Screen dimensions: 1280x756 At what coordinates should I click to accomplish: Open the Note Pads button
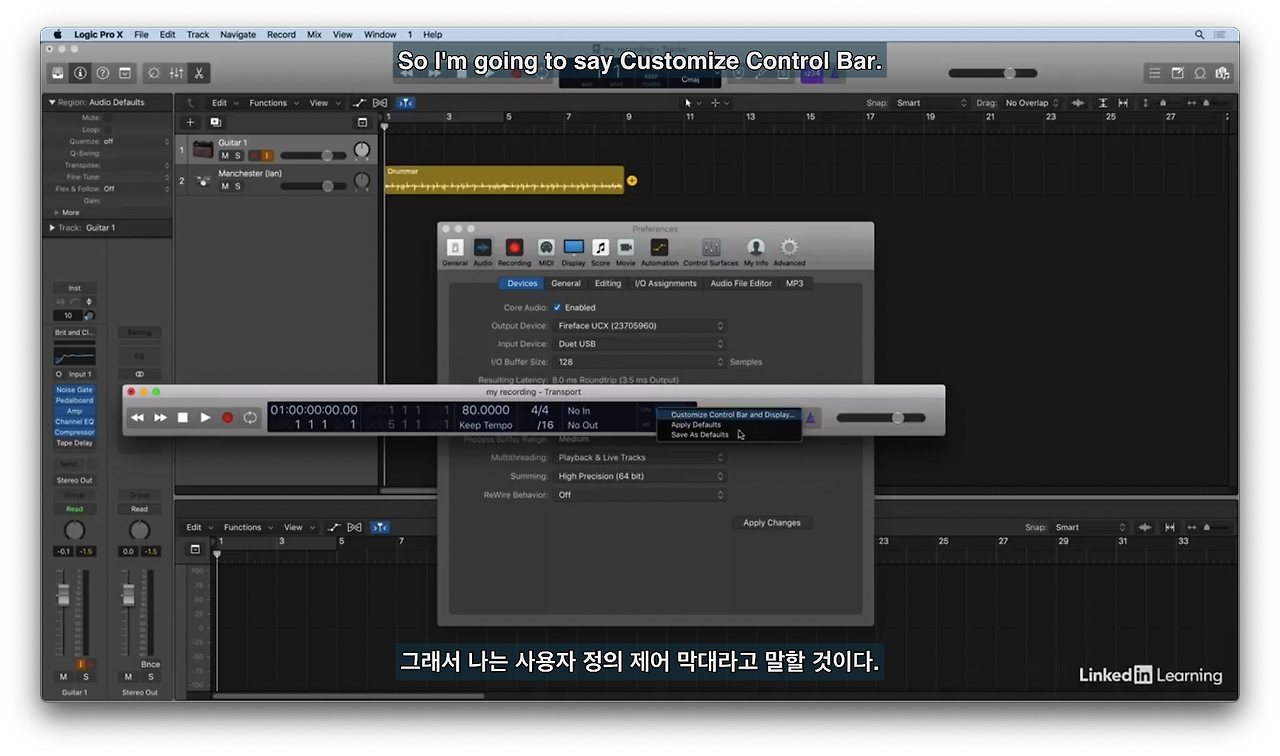pyautogui.click(x=1177, y=73)
